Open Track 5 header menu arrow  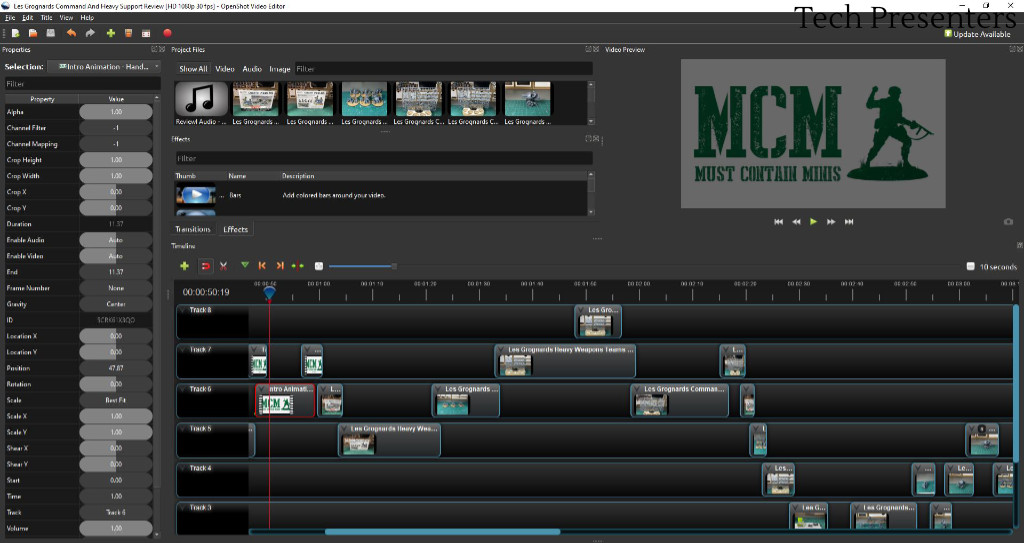(x=184, y=429)
